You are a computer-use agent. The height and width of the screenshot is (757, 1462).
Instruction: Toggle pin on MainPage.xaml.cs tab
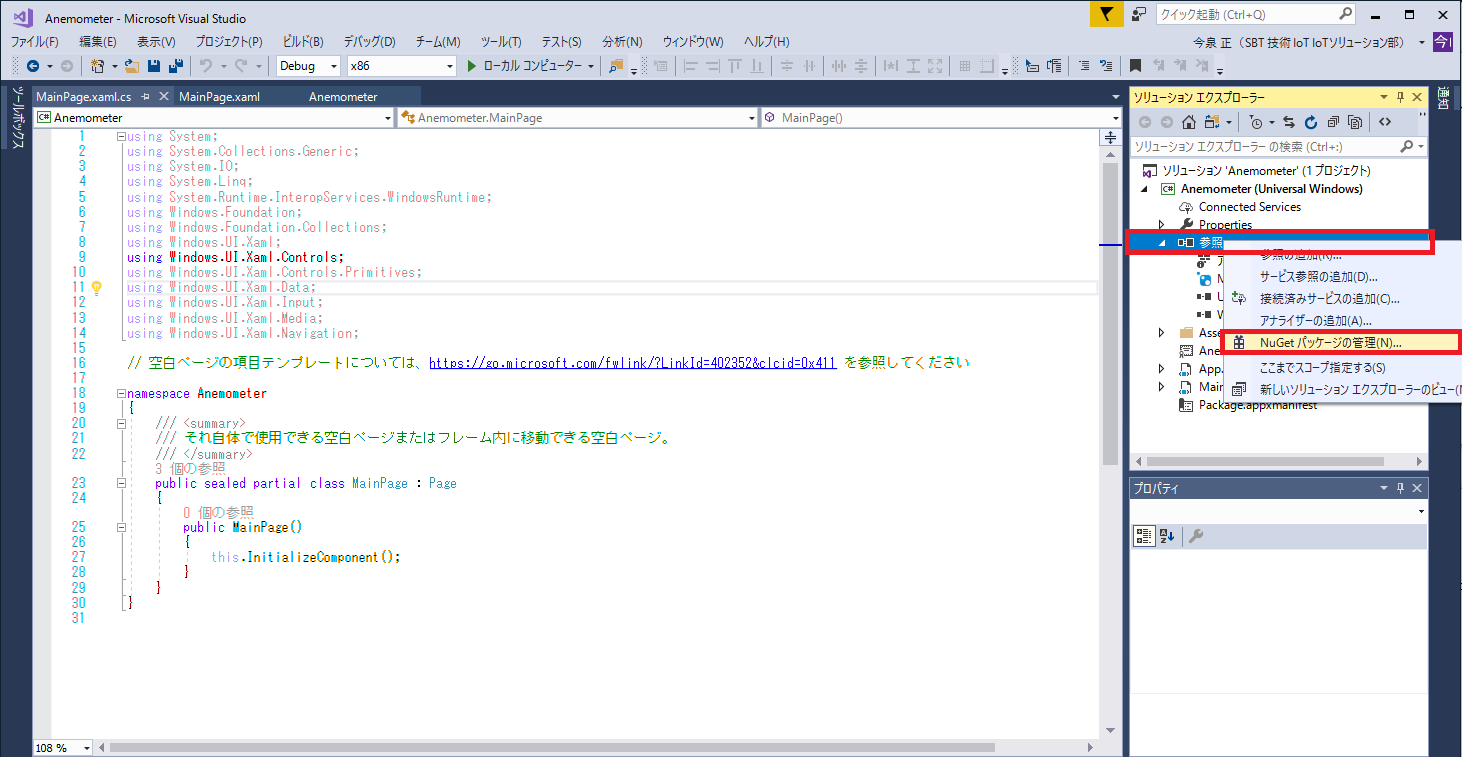point(146,97)
